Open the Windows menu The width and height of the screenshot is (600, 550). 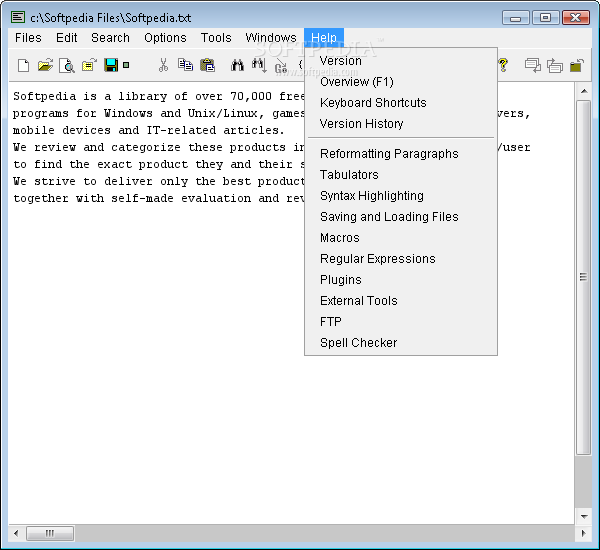pyautogui.click(x=271, y=38)
